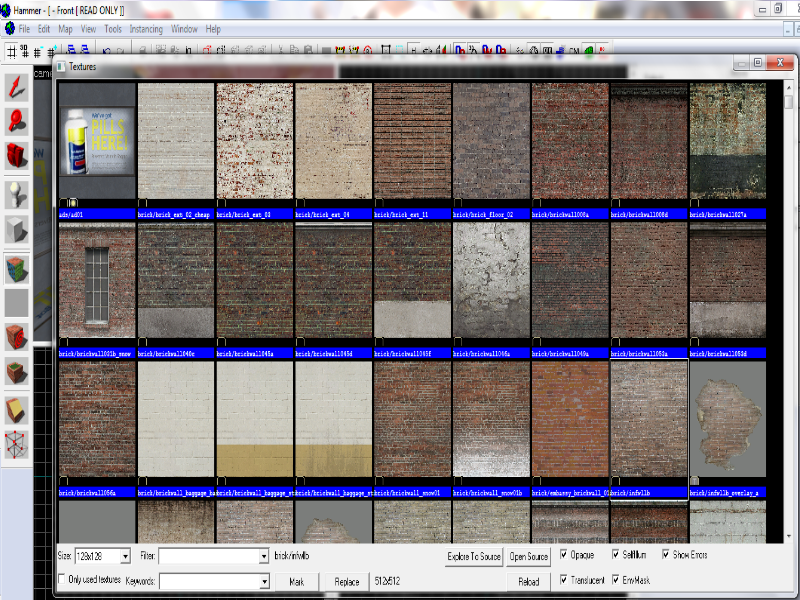Click the texture browser scroll down arrow

coord(789,536)
